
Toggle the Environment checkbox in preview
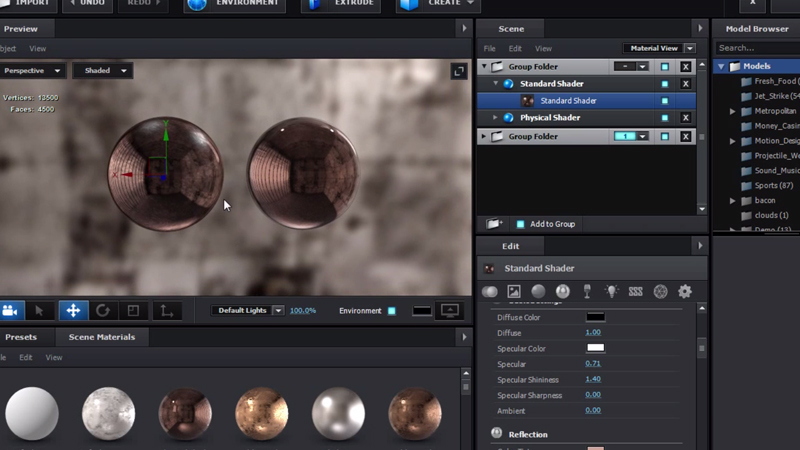(x=392, y=311)
